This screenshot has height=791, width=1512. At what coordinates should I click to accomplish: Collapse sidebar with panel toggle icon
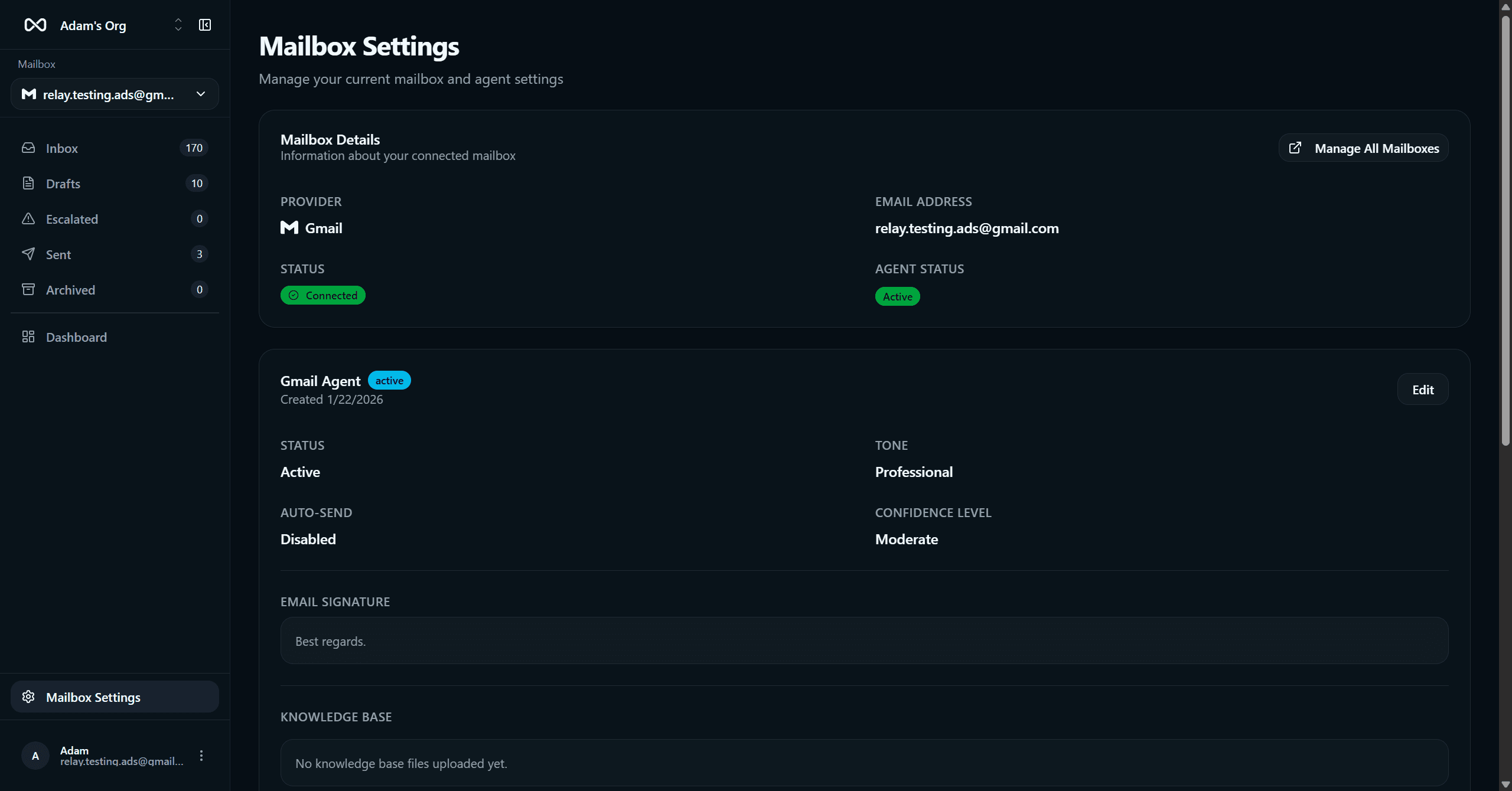[x=205, y=25]
